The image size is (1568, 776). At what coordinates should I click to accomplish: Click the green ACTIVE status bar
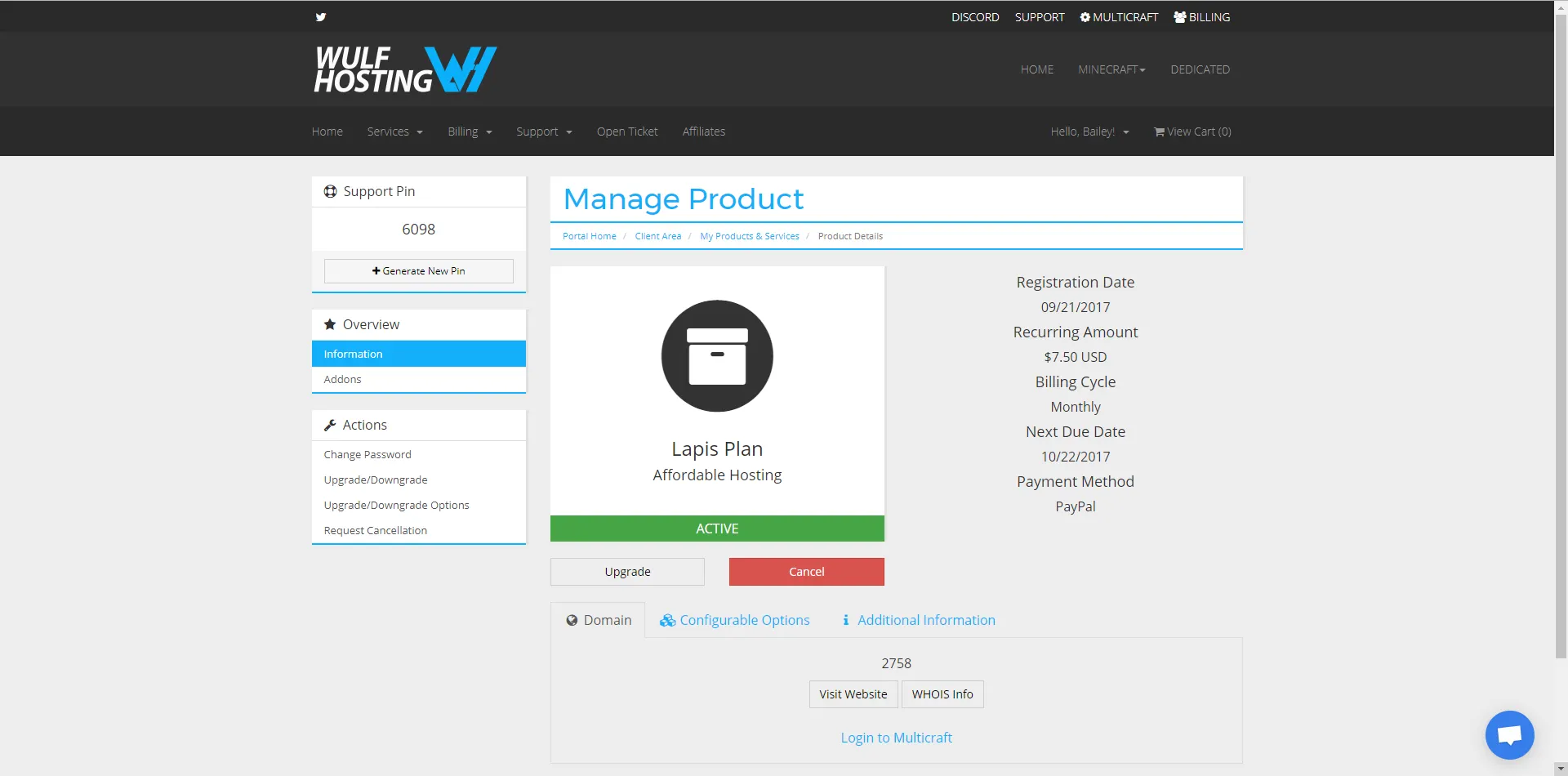point(717,528)
